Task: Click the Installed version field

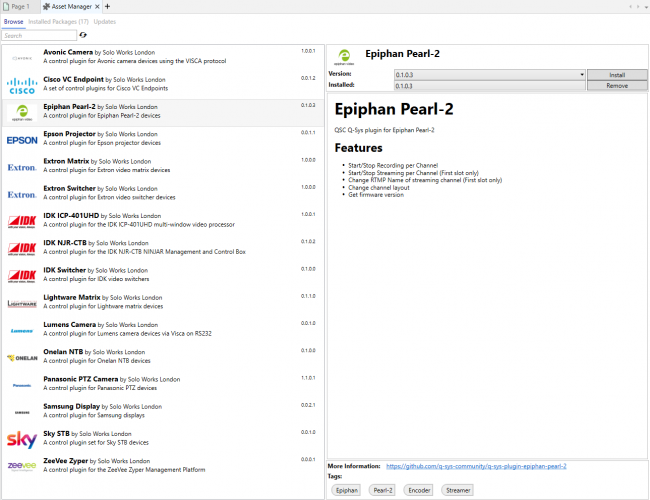Action: coord(490,86)
